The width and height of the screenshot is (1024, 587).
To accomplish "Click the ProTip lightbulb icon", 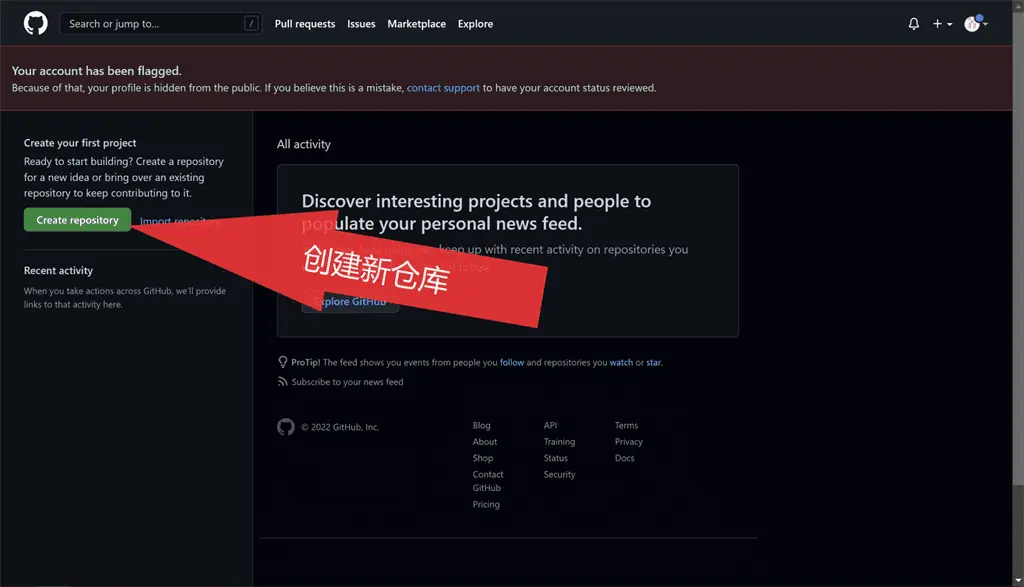I will coord(283,362).
